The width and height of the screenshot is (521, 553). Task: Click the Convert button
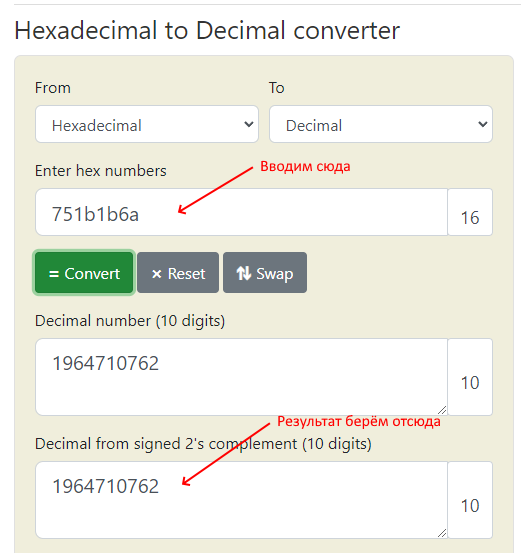coord(84,273)
